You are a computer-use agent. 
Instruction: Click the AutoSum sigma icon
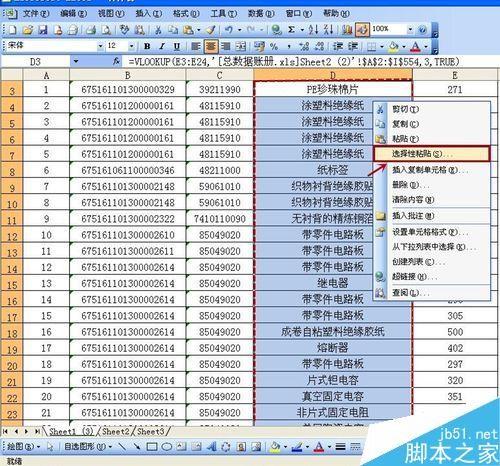[x=291, y=30]
